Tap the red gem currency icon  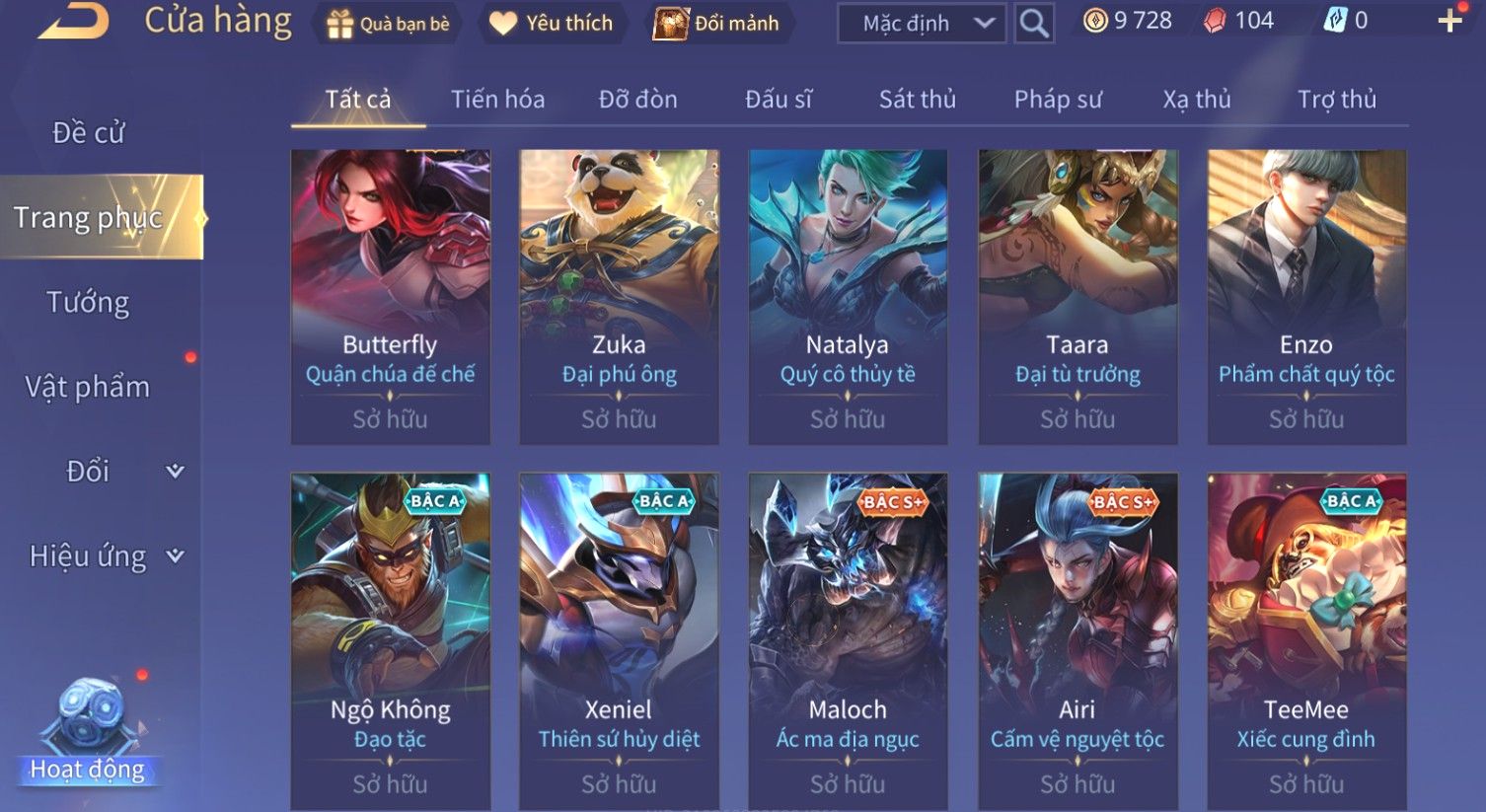point(1217,21)
